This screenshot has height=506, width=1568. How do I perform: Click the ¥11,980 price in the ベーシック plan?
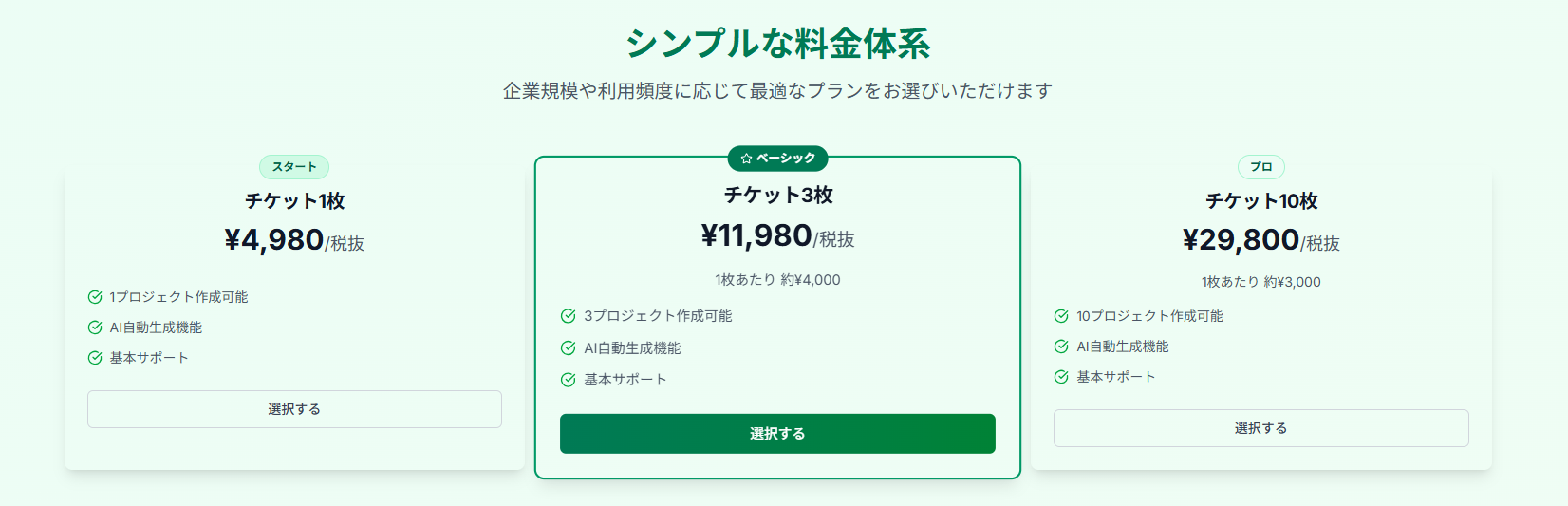pyautogui.click(x=756, y=235)
